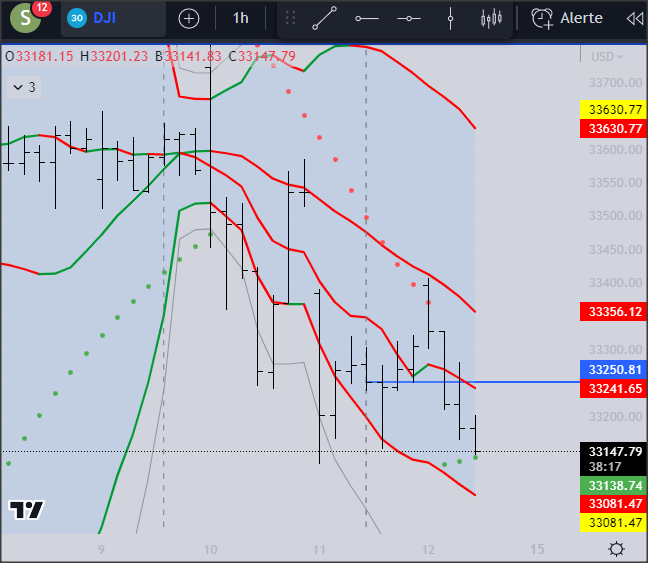Select the trend line drawing tool
The width and height of the screenshot is (648, 563).
tap(324, 18)
